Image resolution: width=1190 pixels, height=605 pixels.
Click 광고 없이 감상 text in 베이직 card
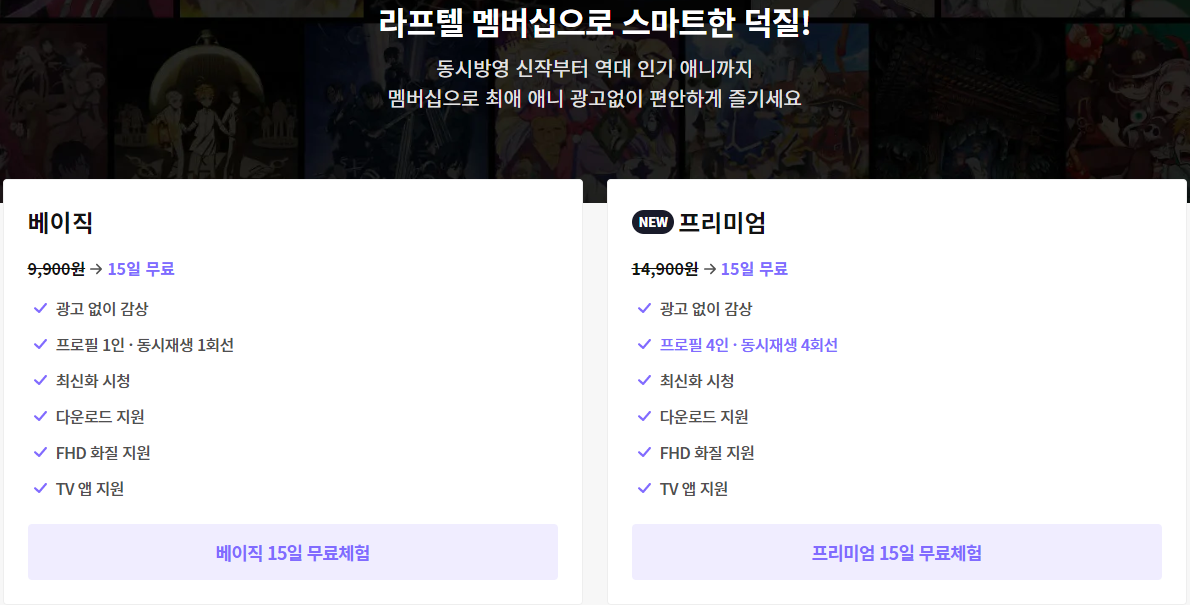tap(102, 309)
